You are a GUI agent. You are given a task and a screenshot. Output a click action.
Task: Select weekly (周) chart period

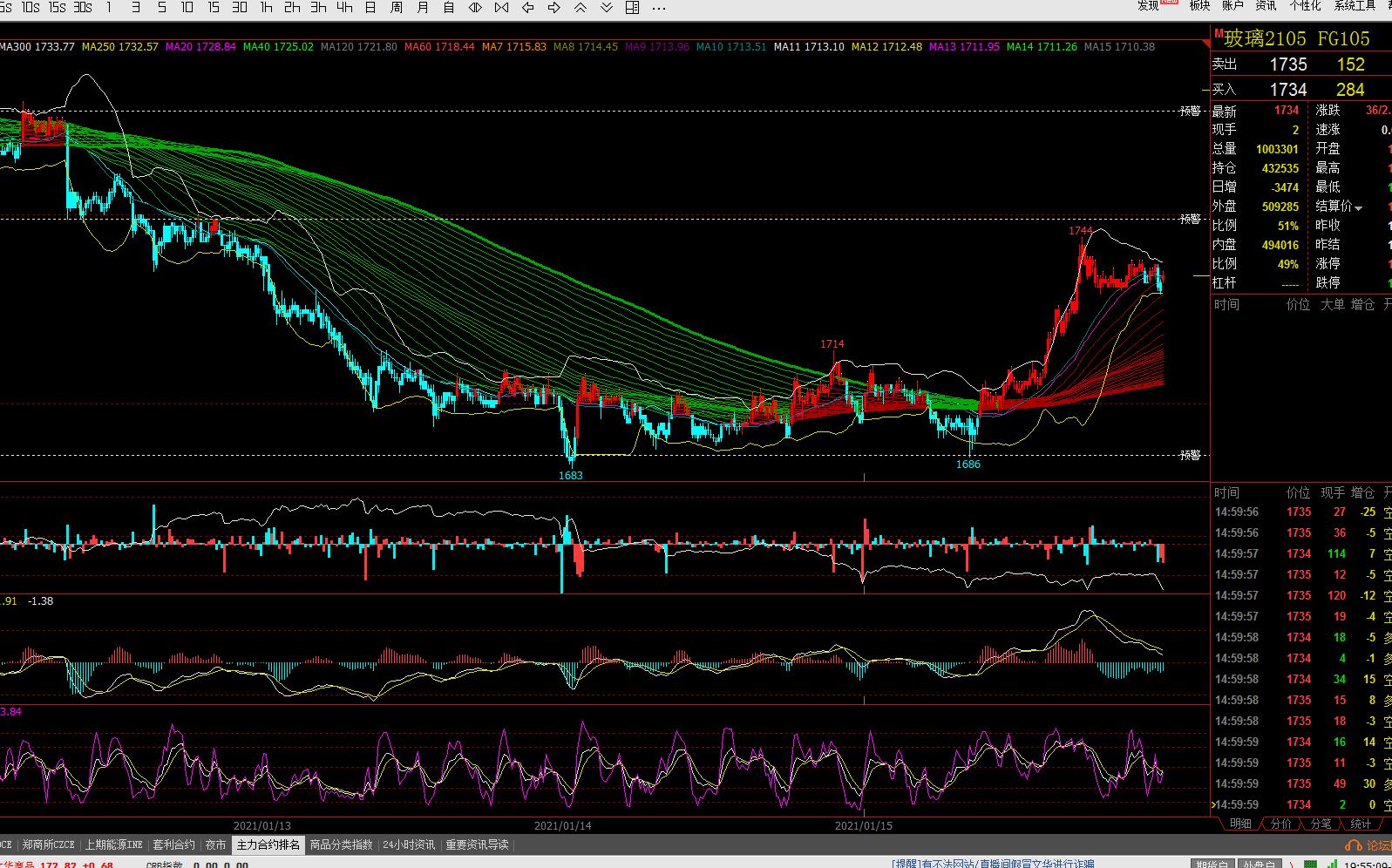click(x=397, y=7)
